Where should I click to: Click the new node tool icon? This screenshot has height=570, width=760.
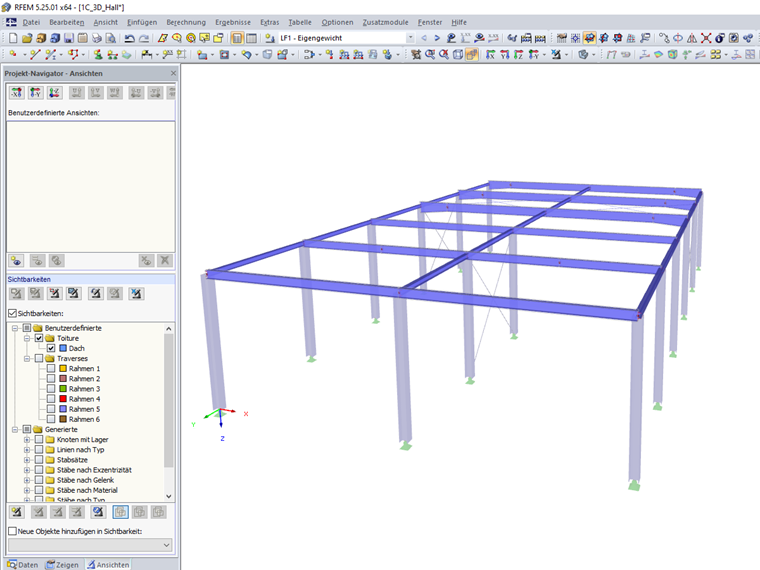[x=13, y=54]
